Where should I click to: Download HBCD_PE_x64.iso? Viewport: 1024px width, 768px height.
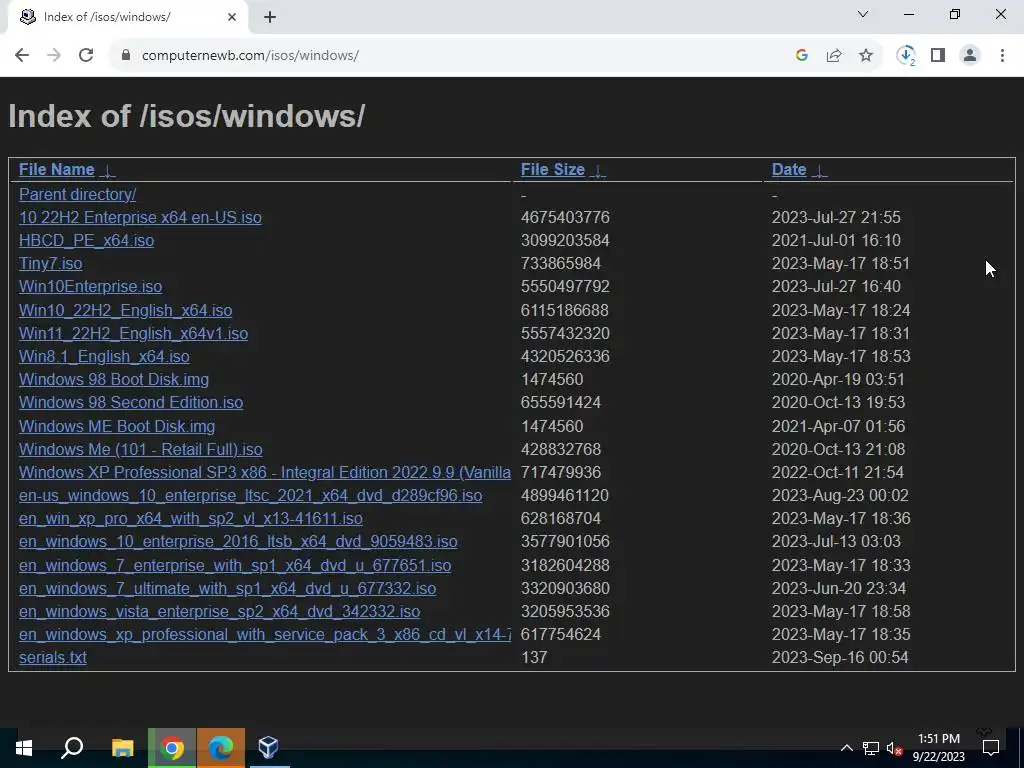click(x=86, y=240)
